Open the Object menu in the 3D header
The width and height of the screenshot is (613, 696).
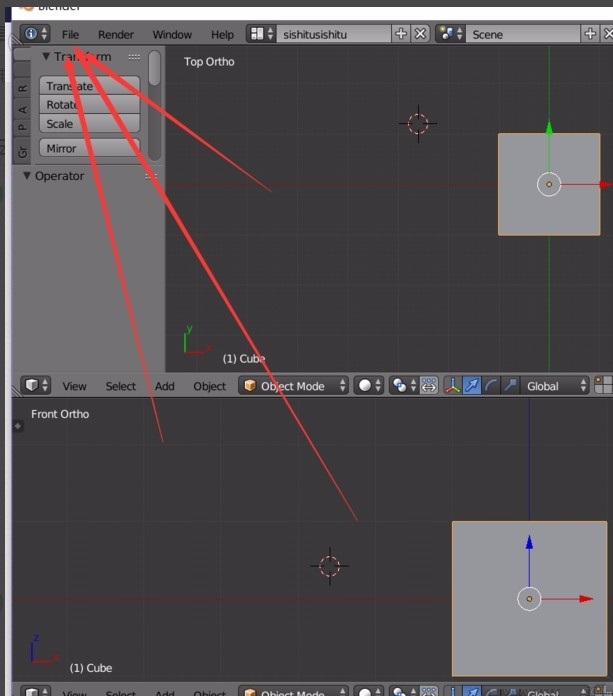(x=210, y=386)
